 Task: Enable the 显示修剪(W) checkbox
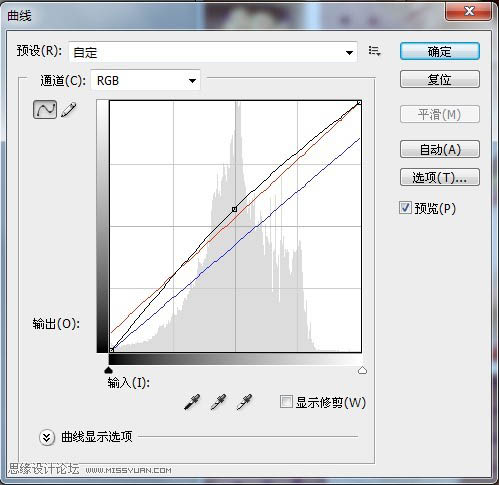pyautogui.click(x=286, y=402)
